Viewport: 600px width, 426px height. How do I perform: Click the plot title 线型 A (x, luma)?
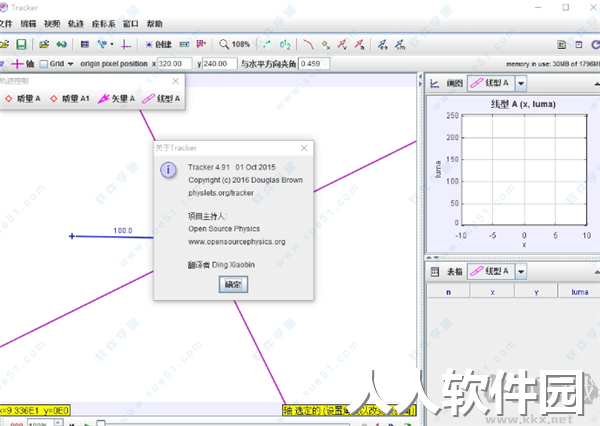(523, 104)
